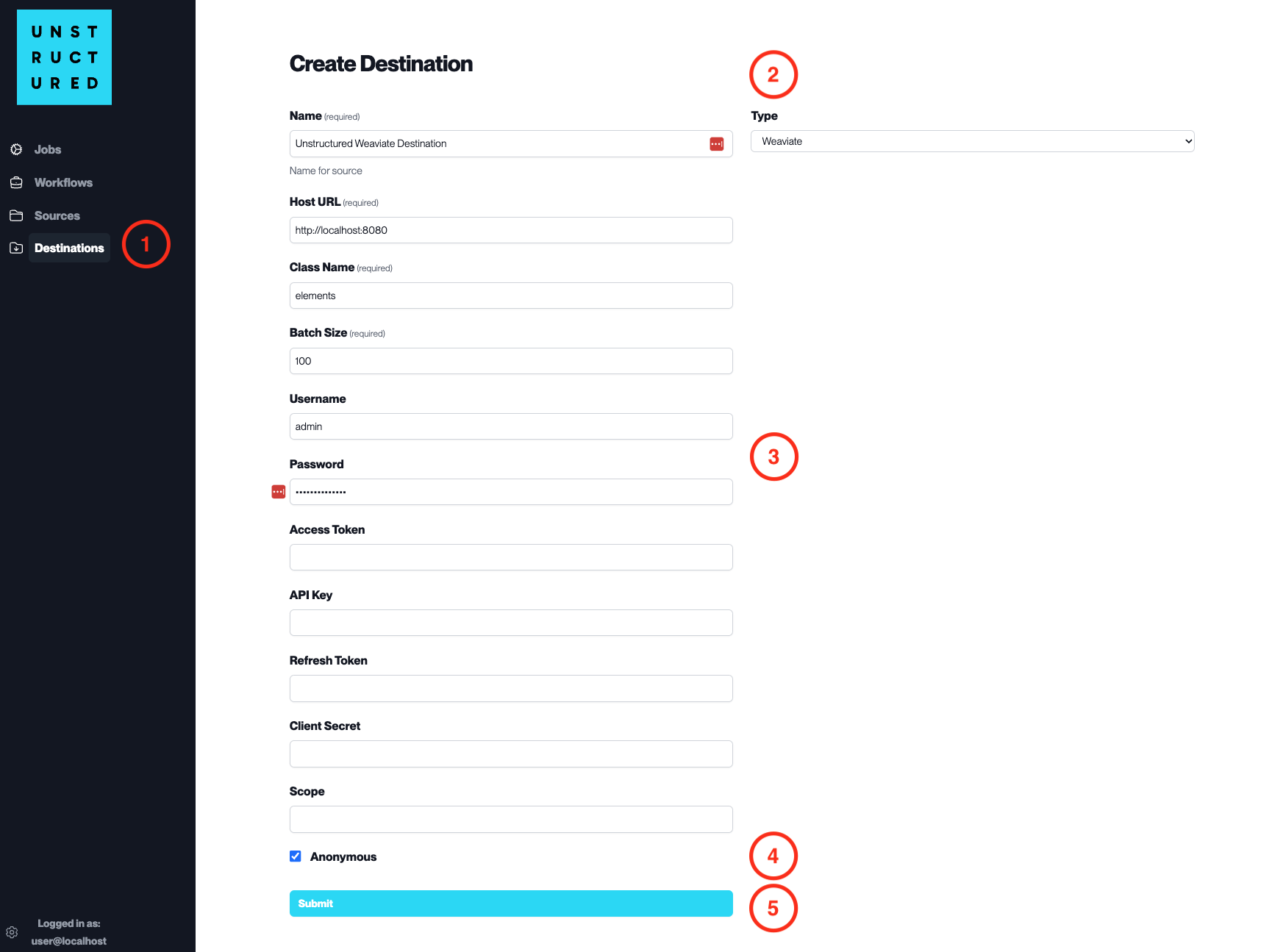Screen dimensions: 1283x952
Task: Open Sources in the sidebar
Action: [x=57, y=215]
